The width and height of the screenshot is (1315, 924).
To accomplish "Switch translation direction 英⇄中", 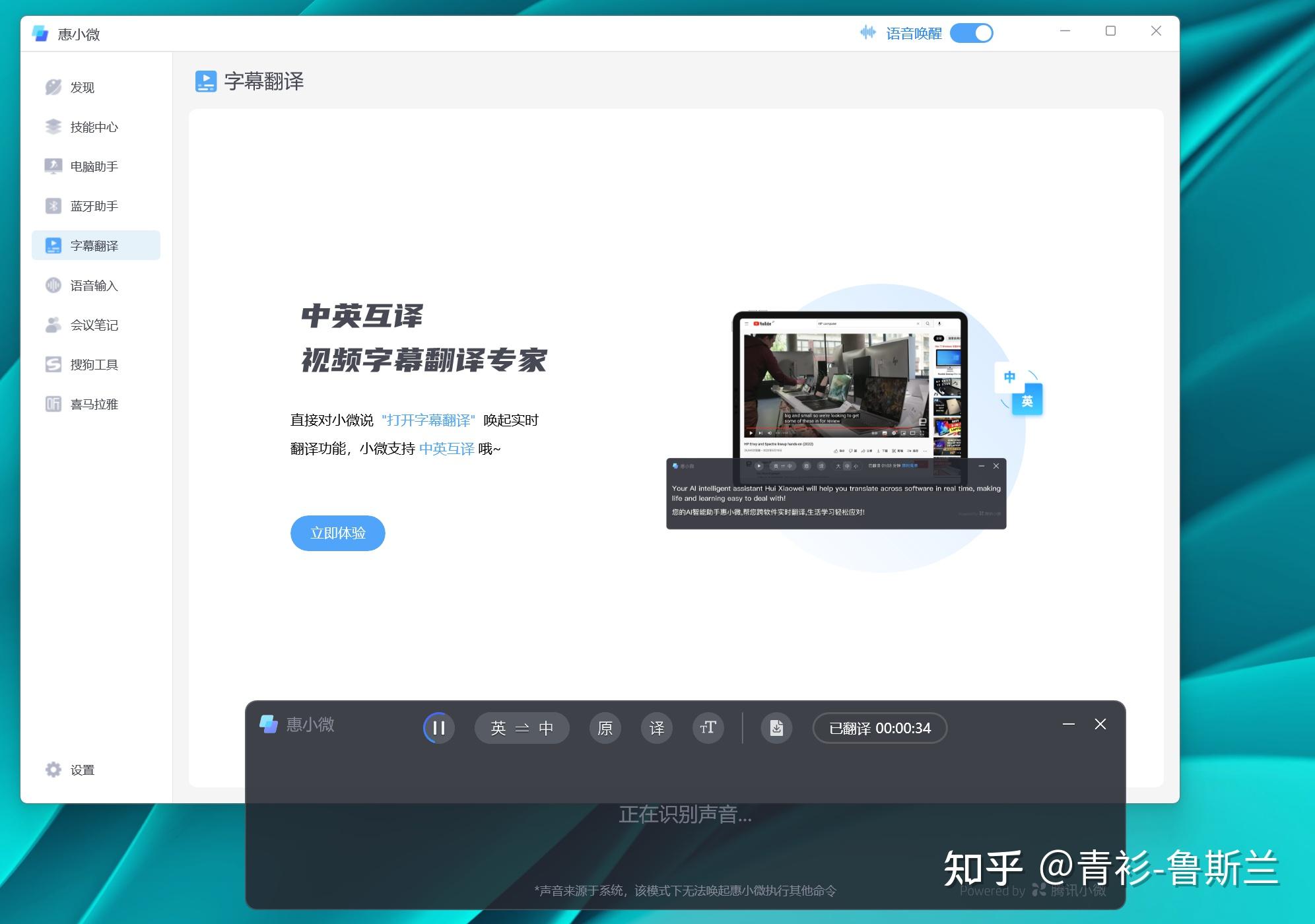I will point(522,728).
